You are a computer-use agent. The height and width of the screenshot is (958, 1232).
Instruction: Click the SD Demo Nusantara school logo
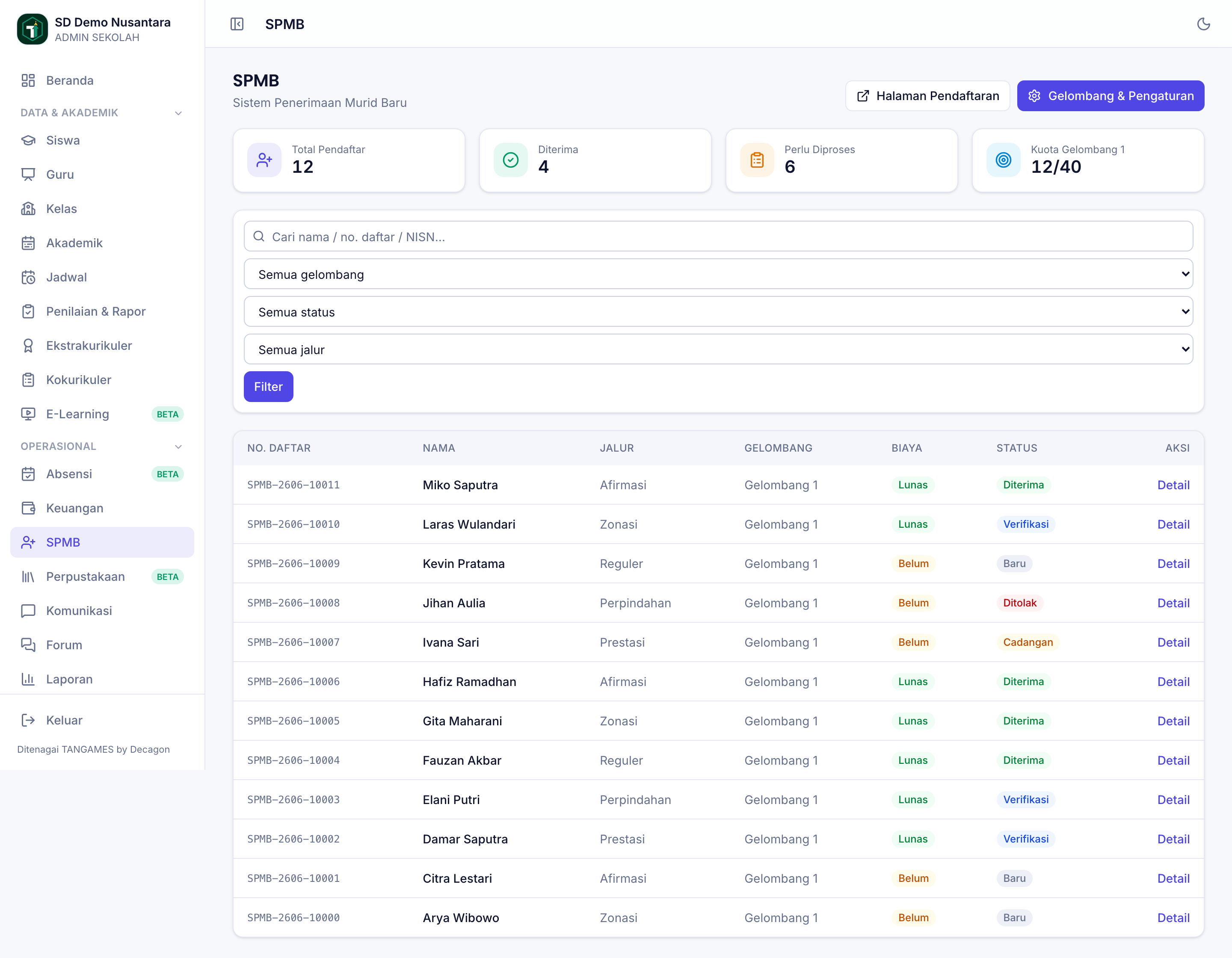(33, 29)
